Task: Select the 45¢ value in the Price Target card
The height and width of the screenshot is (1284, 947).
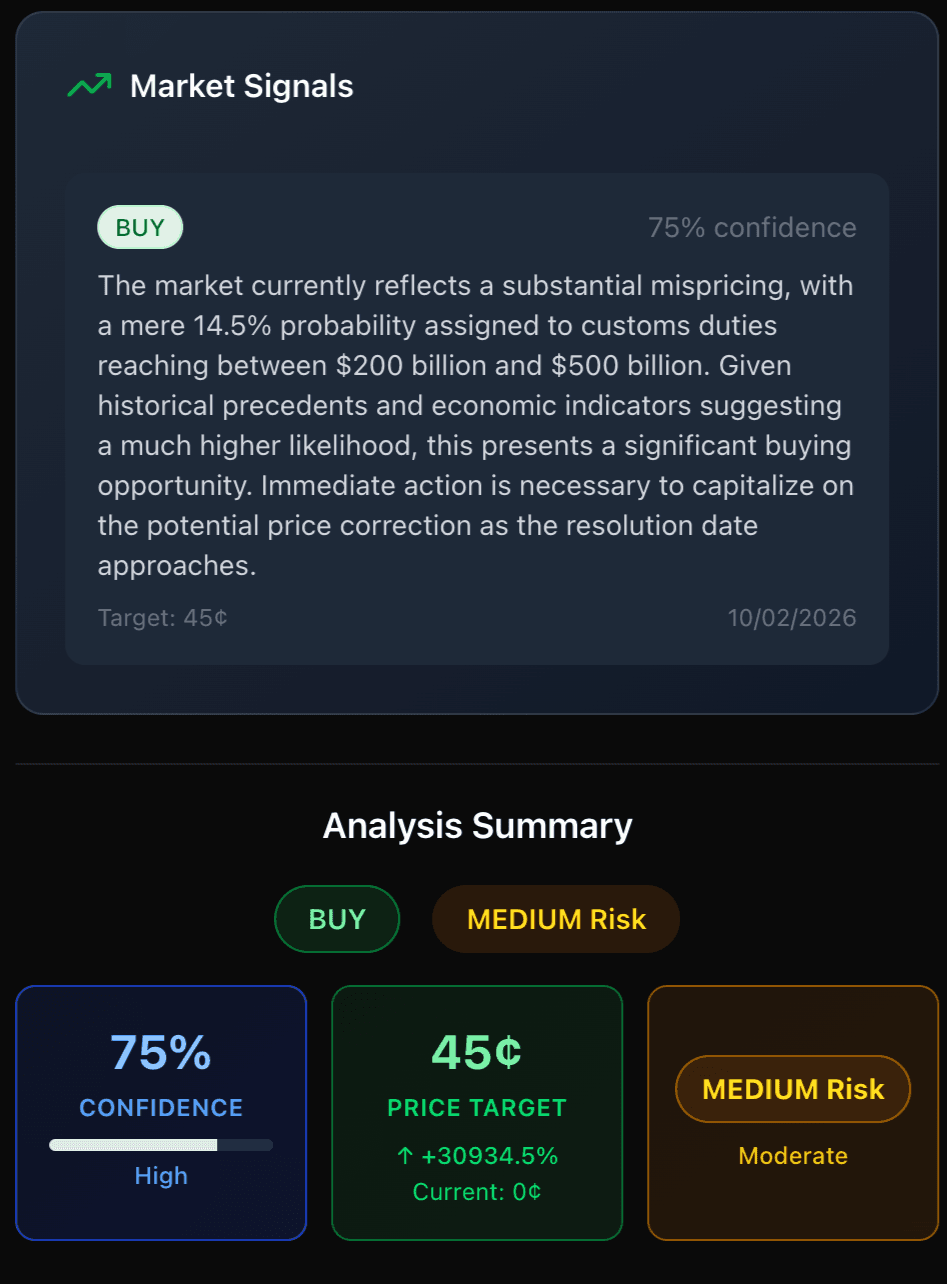Action: pos(476,1052)
